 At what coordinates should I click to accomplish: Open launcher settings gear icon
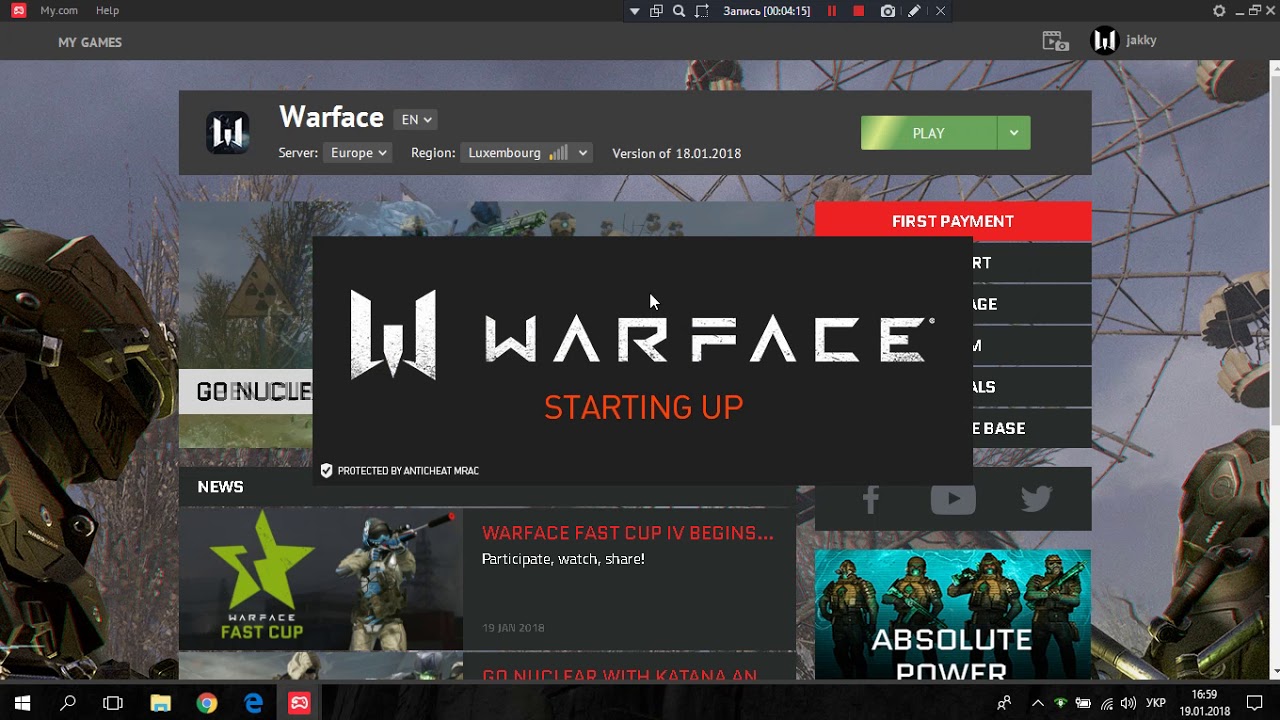coord(1219,11)
